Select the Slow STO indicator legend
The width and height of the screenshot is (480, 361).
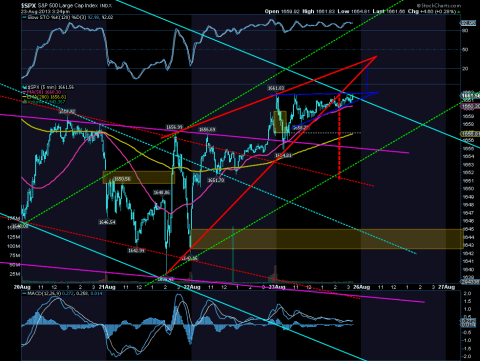[x=68, y=17]
